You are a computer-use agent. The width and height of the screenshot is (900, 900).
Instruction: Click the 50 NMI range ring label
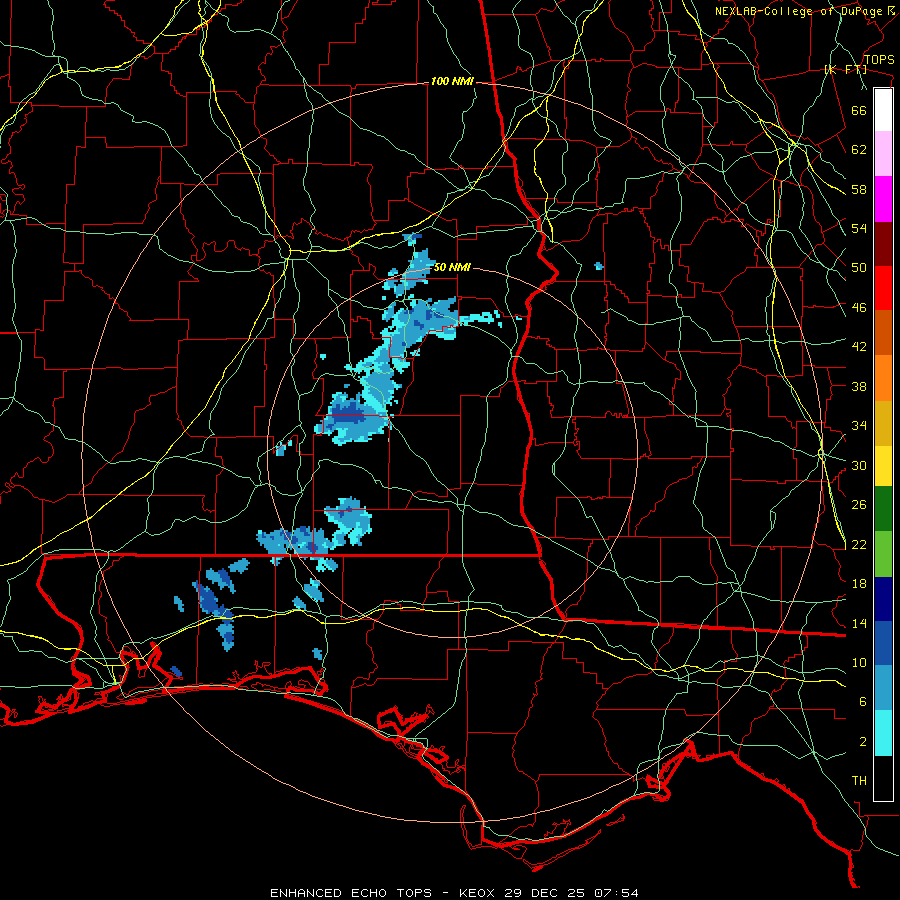452,267
